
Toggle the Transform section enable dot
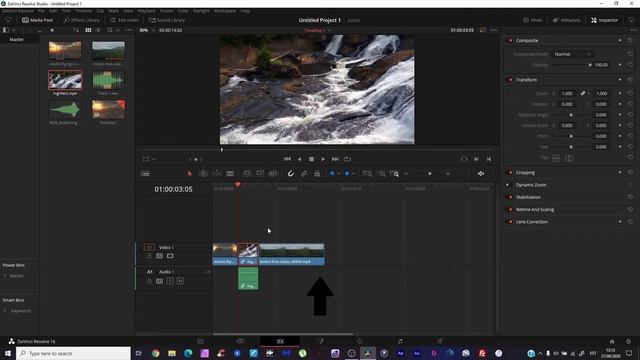point(510,80)
